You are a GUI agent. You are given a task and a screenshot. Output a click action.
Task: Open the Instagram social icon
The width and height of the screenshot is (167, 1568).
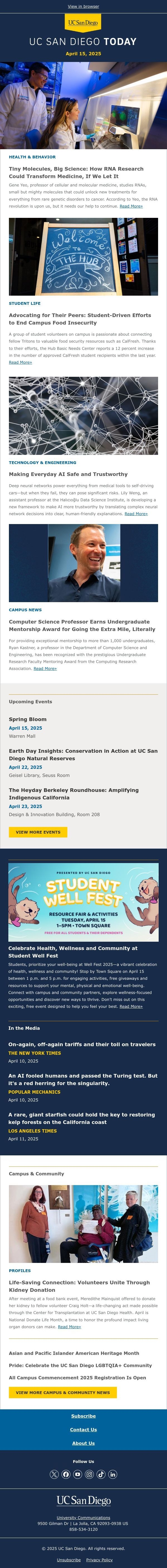pos(89,1474)
